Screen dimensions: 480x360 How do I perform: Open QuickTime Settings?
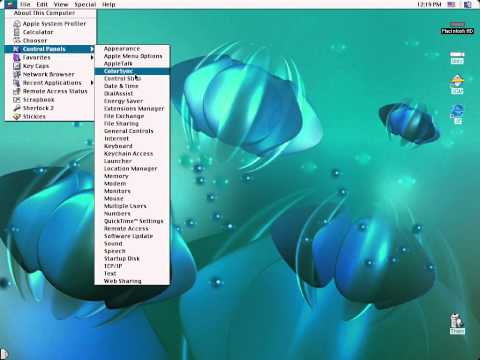(132, 221)
